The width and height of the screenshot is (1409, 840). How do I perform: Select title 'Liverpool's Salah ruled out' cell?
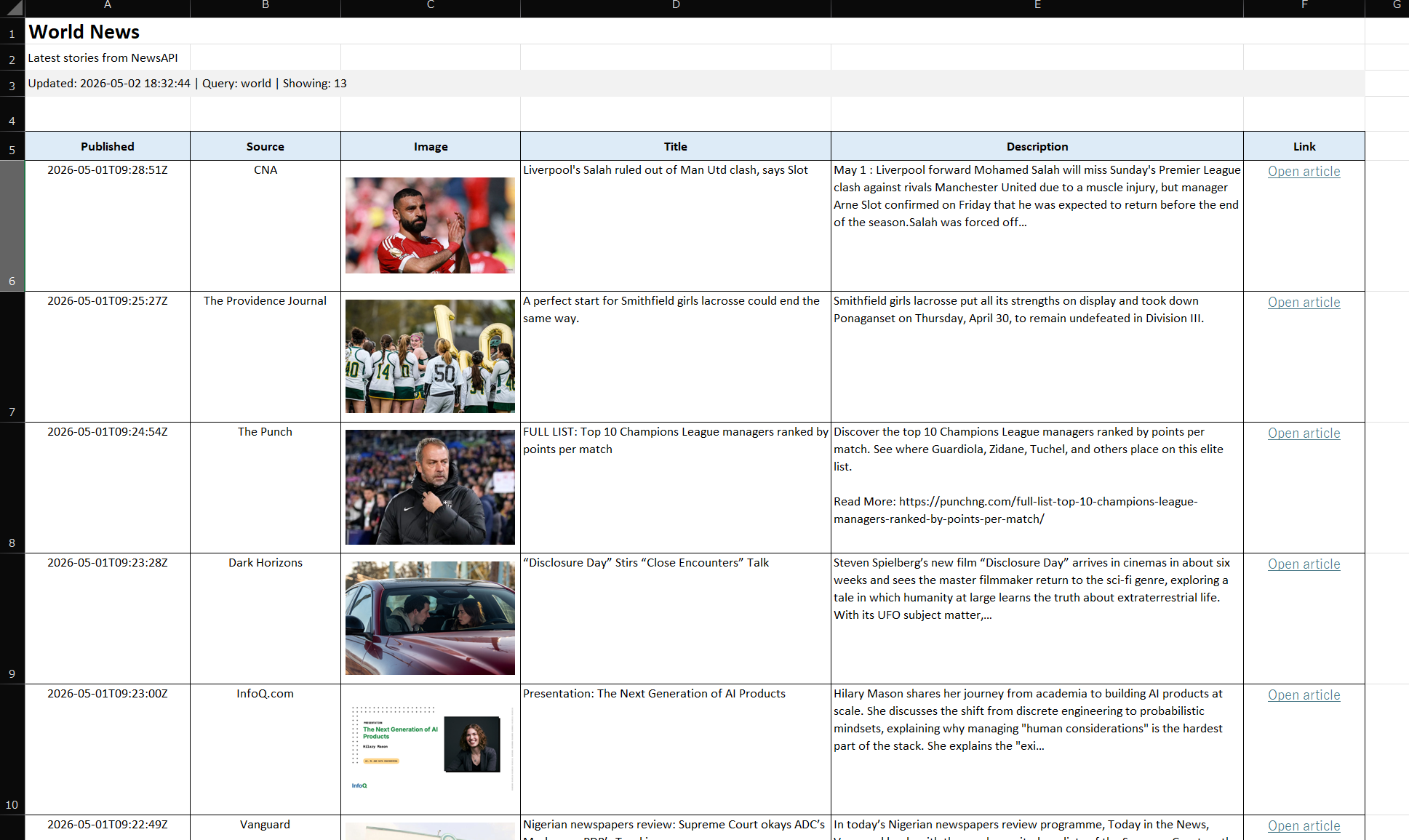tap(676, 226)
